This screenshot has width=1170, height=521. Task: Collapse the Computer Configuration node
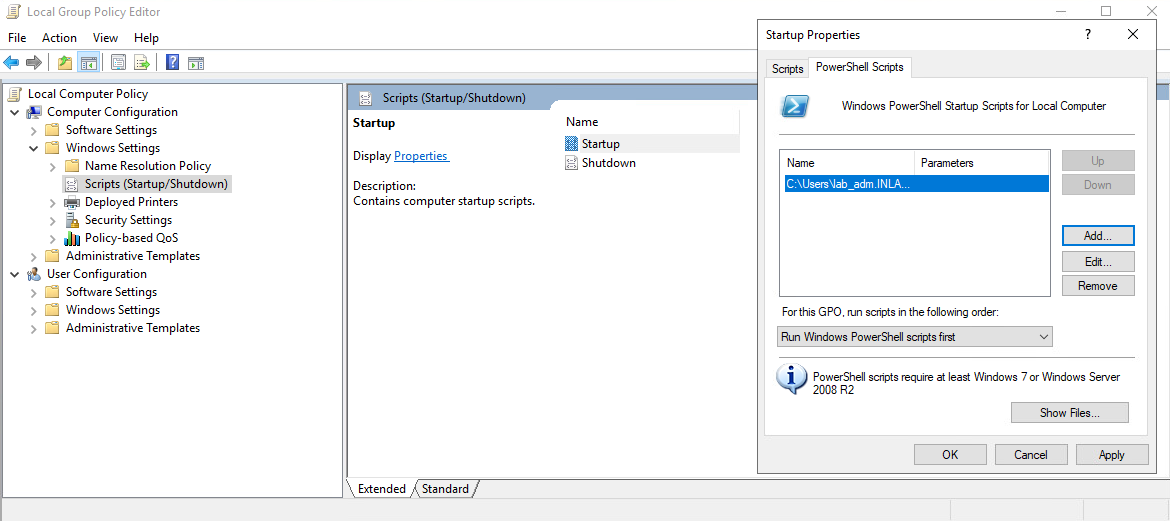pyautogui.click(x=15, y=112)
